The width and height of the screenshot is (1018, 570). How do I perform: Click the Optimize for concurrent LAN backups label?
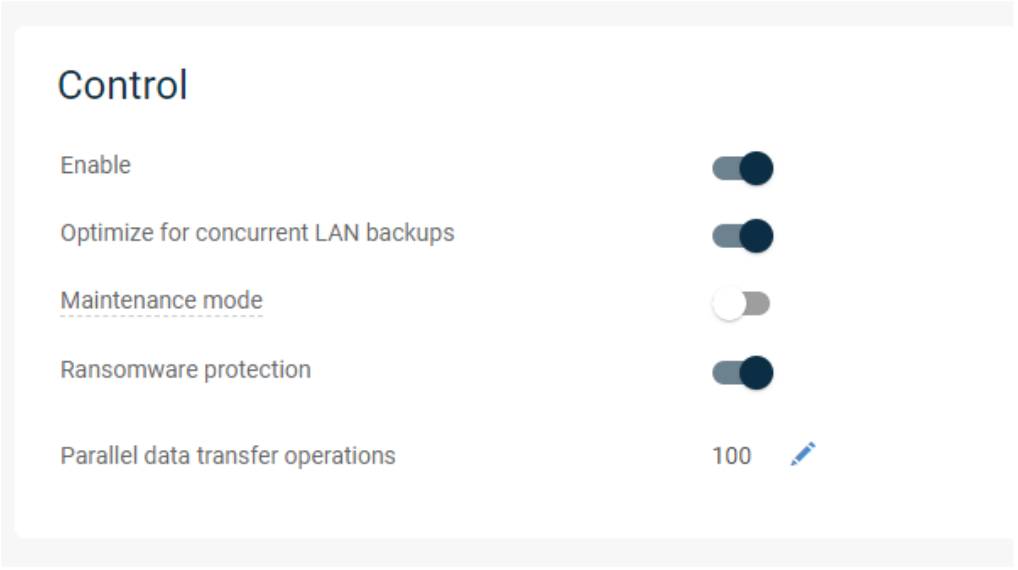coord(257,233)
